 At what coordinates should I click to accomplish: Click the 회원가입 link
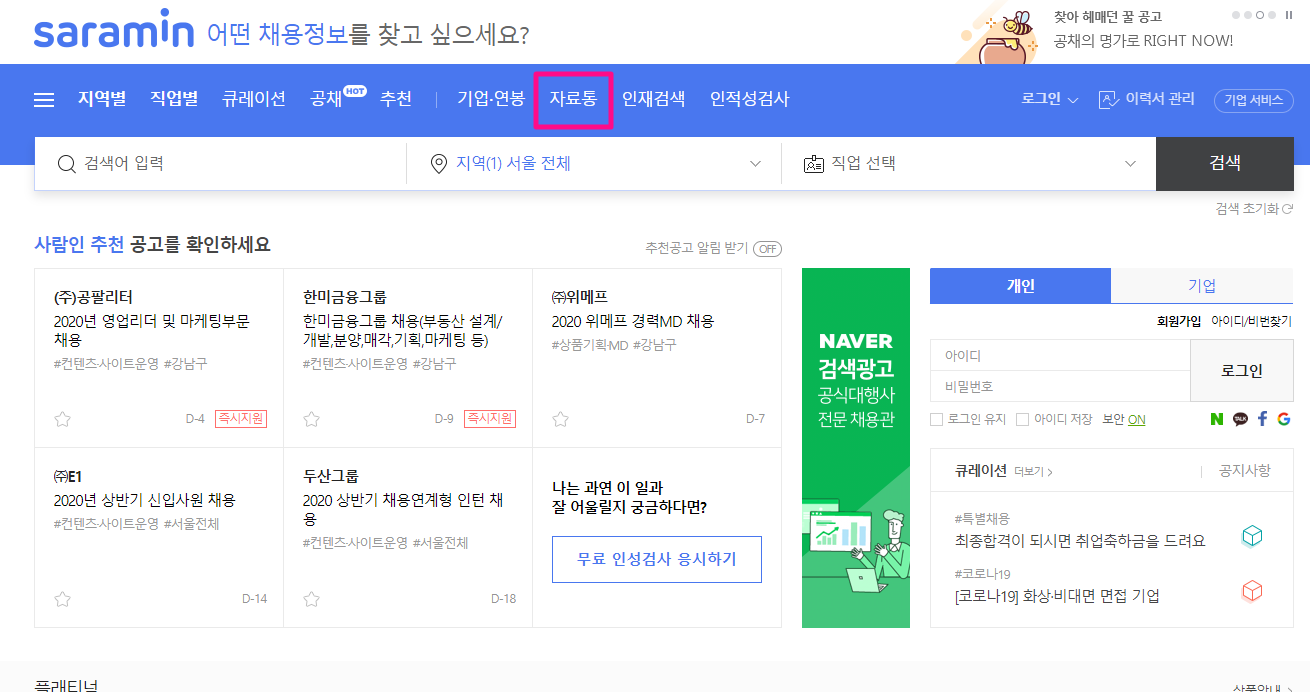click(1179, 321)
